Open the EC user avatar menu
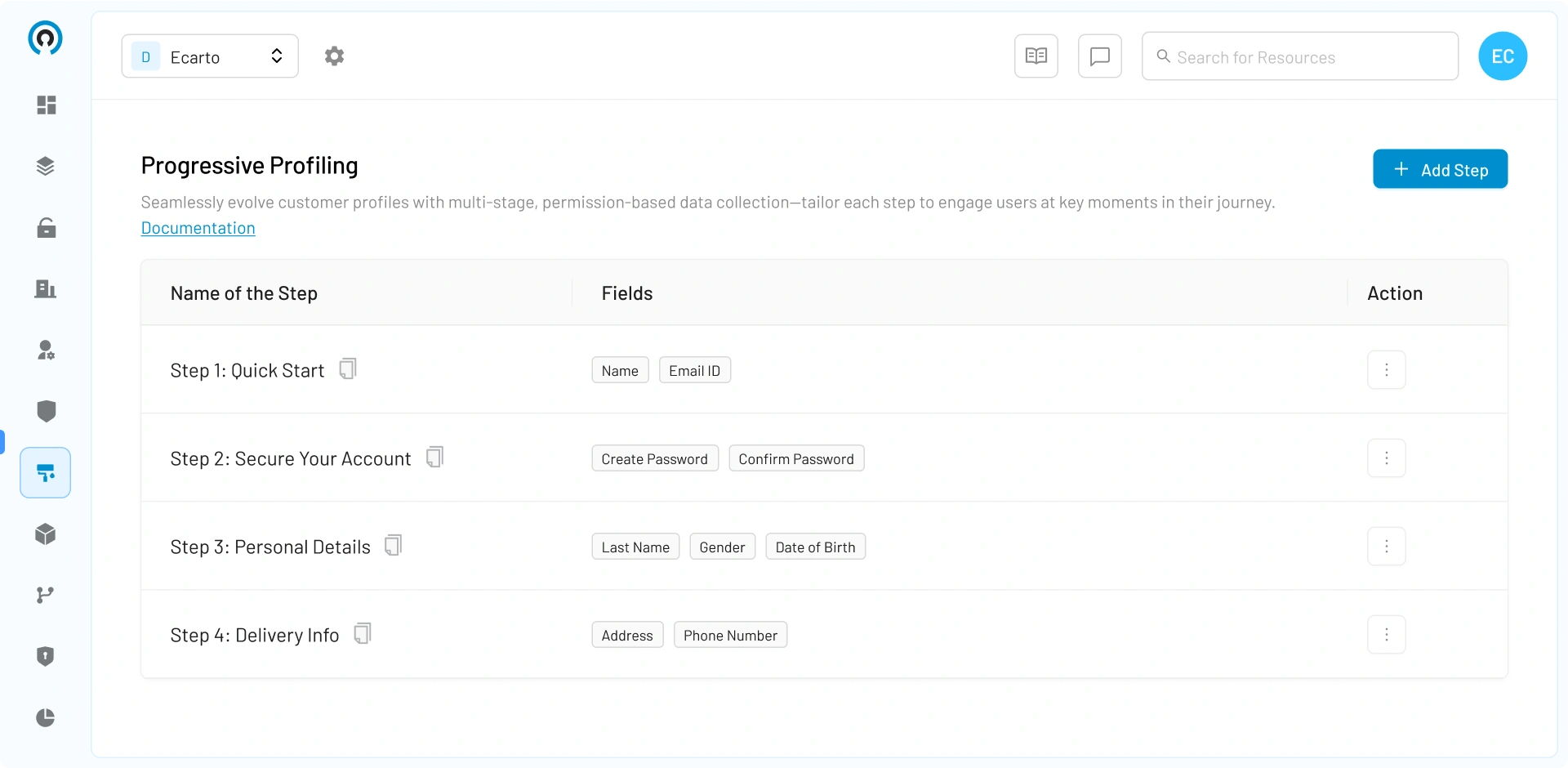The width and height of the screenshot is (1568, 768). [1503, 56]
